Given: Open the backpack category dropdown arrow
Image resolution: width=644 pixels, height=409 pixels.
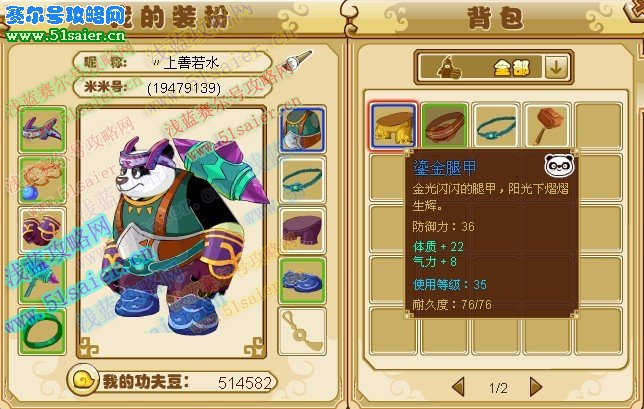Looking at the screenshot, I should coord(556,67).
